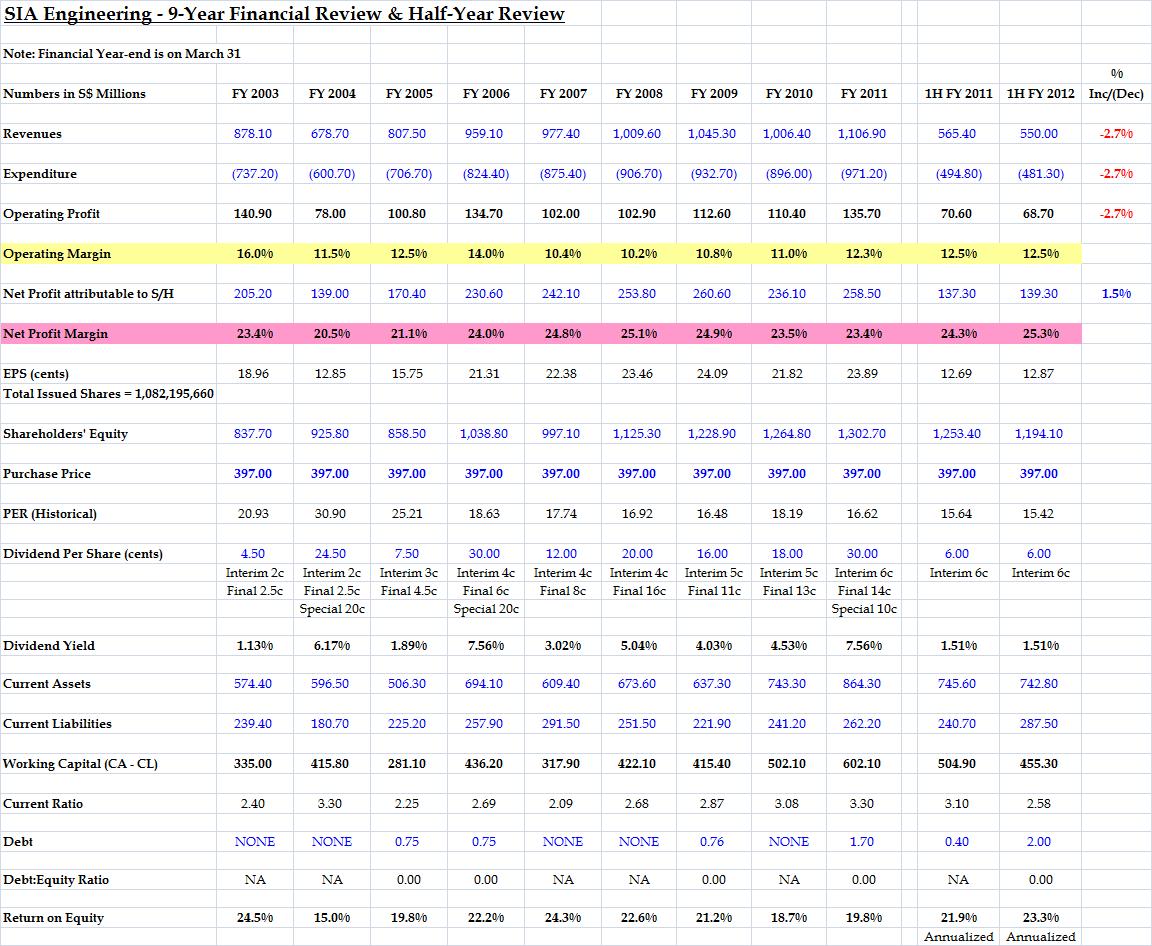Select Shareholders' Equity value 837.70
This screenshot has width=1152, height=946.
(253, 433)
